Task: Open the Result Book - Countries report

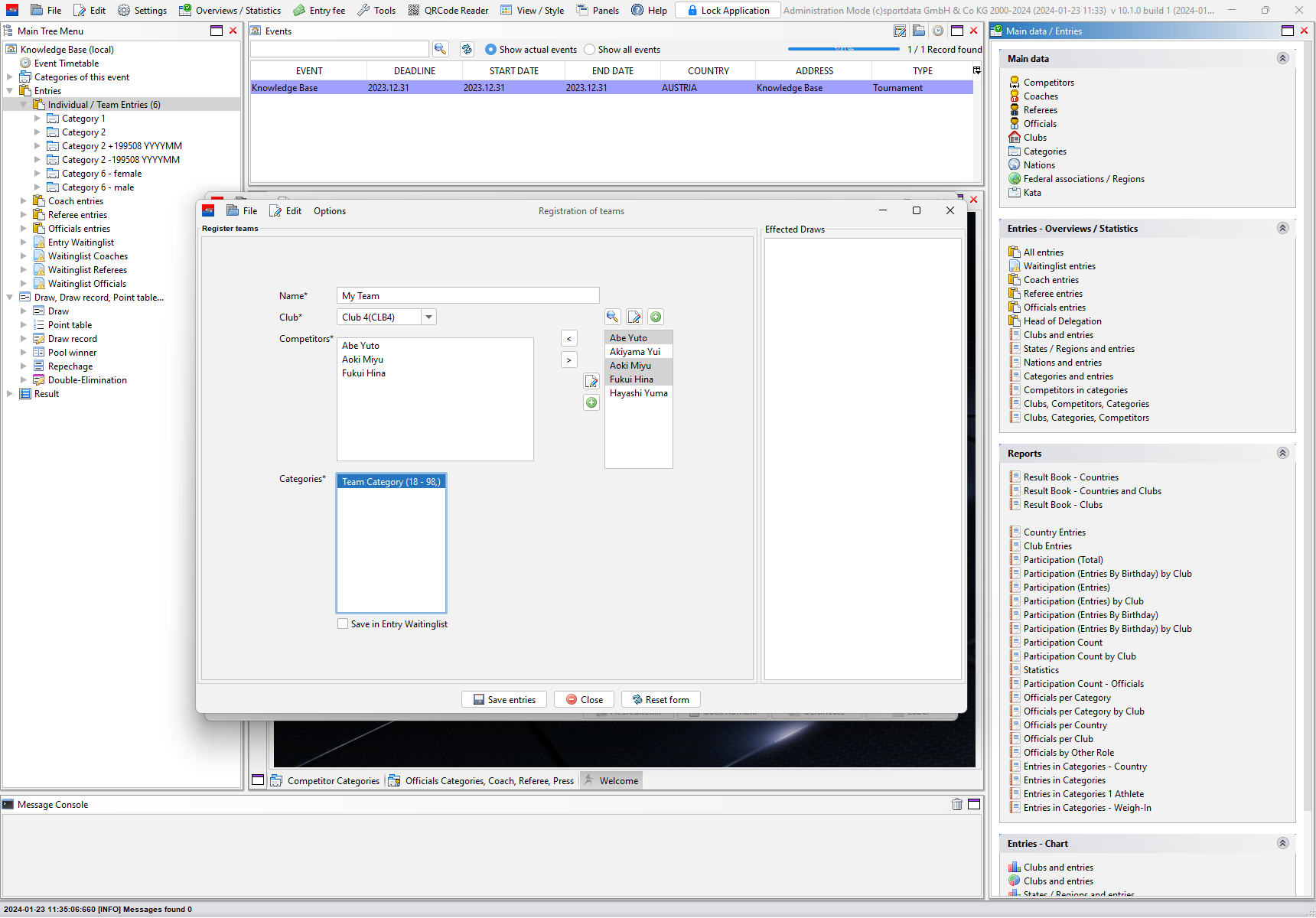Action: pyautogui.click(x=1070, y=477)
